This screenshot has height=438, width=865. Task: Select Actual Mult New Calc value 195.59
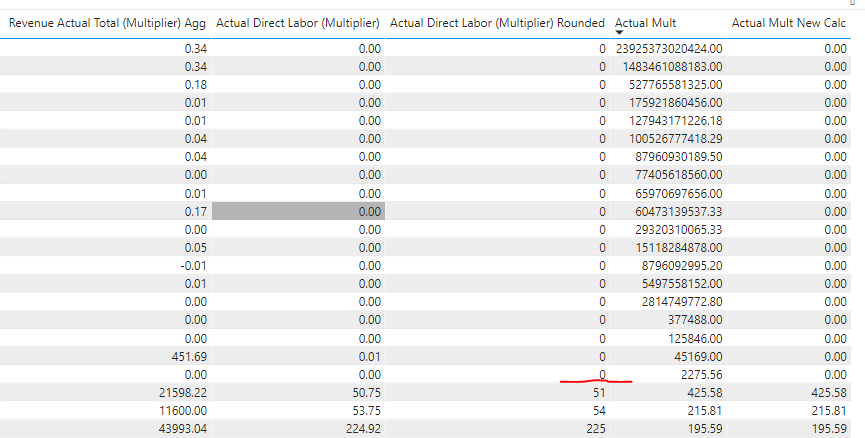[x=829, y=429]
